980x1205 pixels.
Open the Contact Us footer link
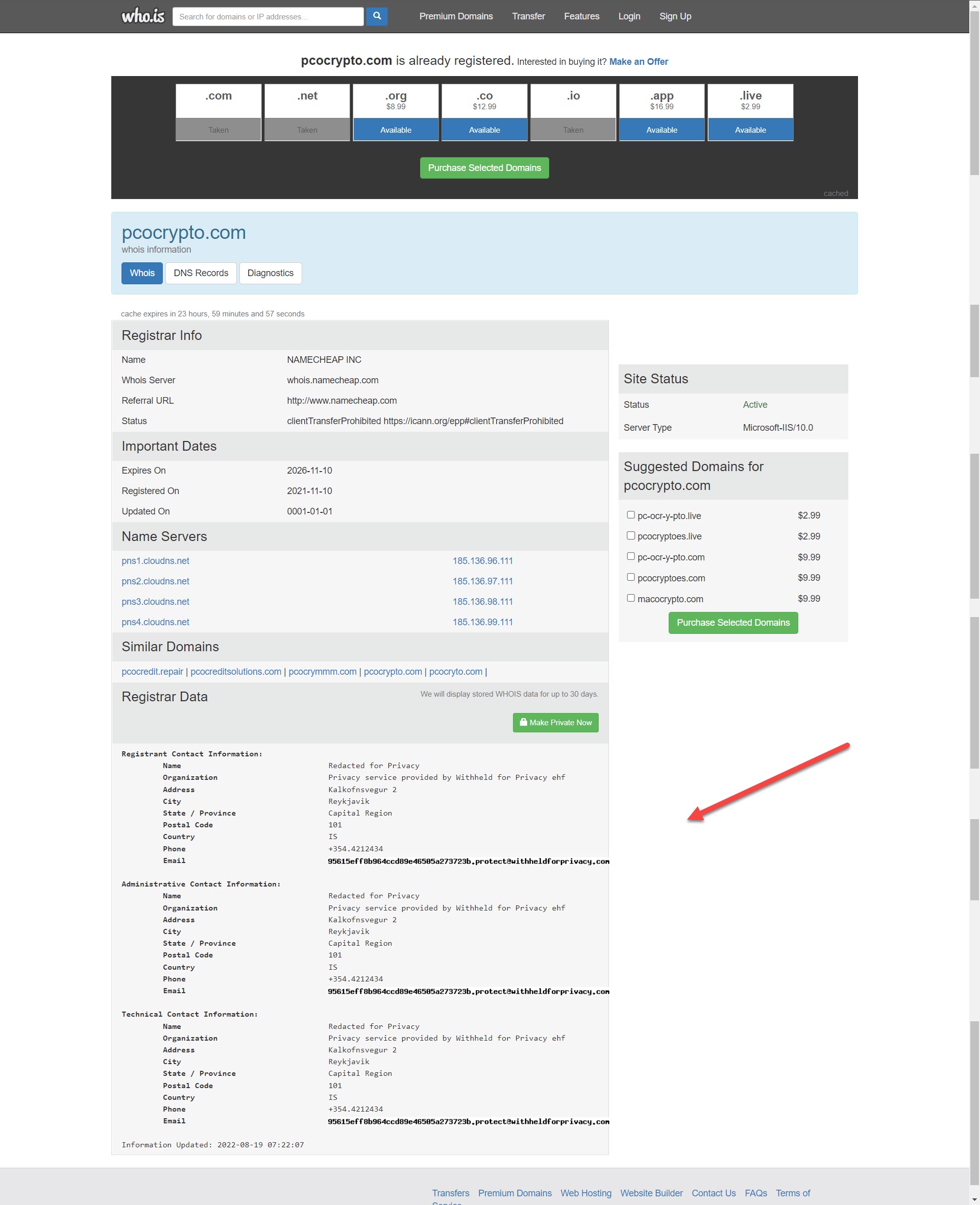pyautogui.click(x=714, y=1193)
